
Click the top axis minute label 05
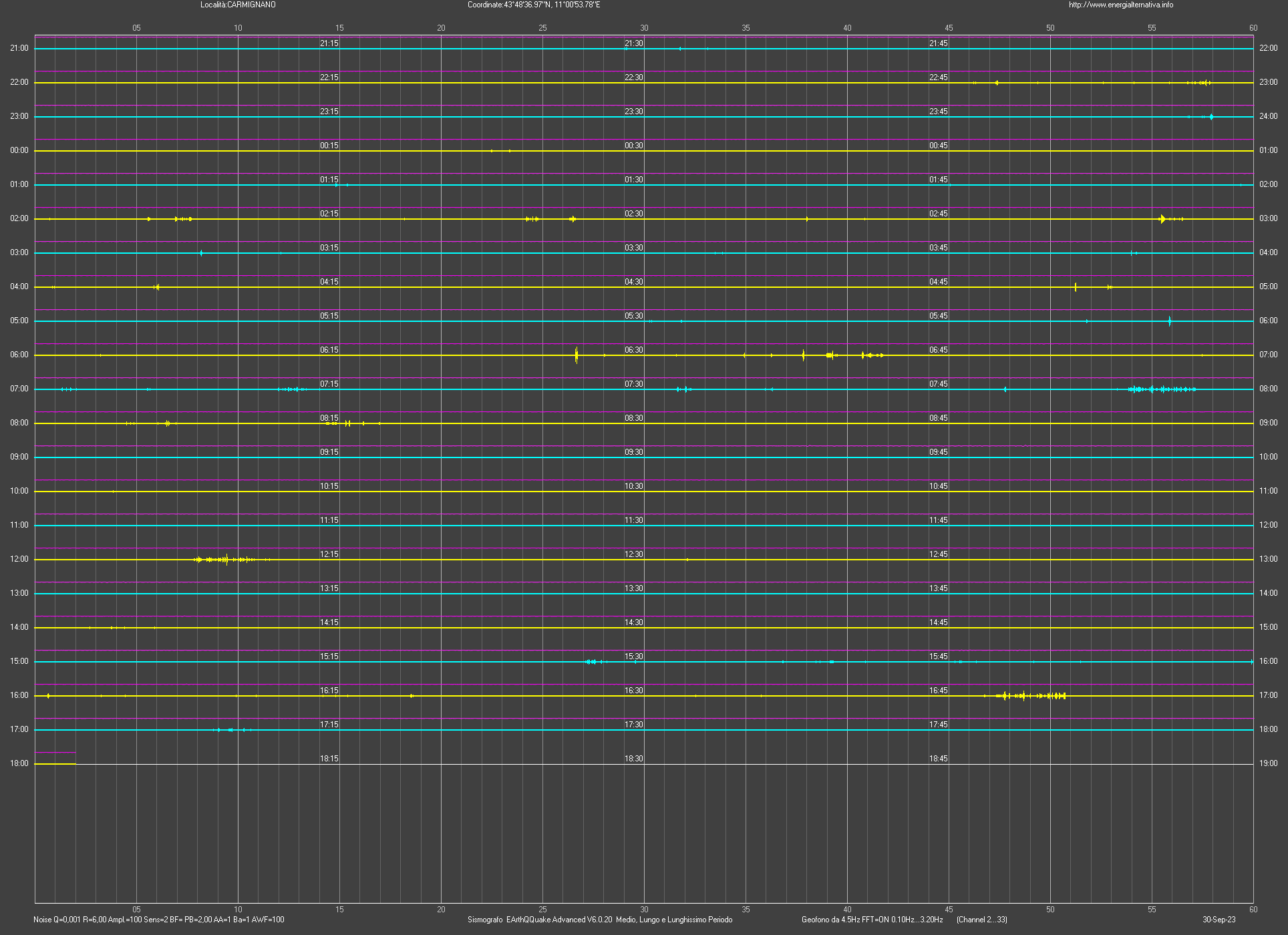coord(136,28)
